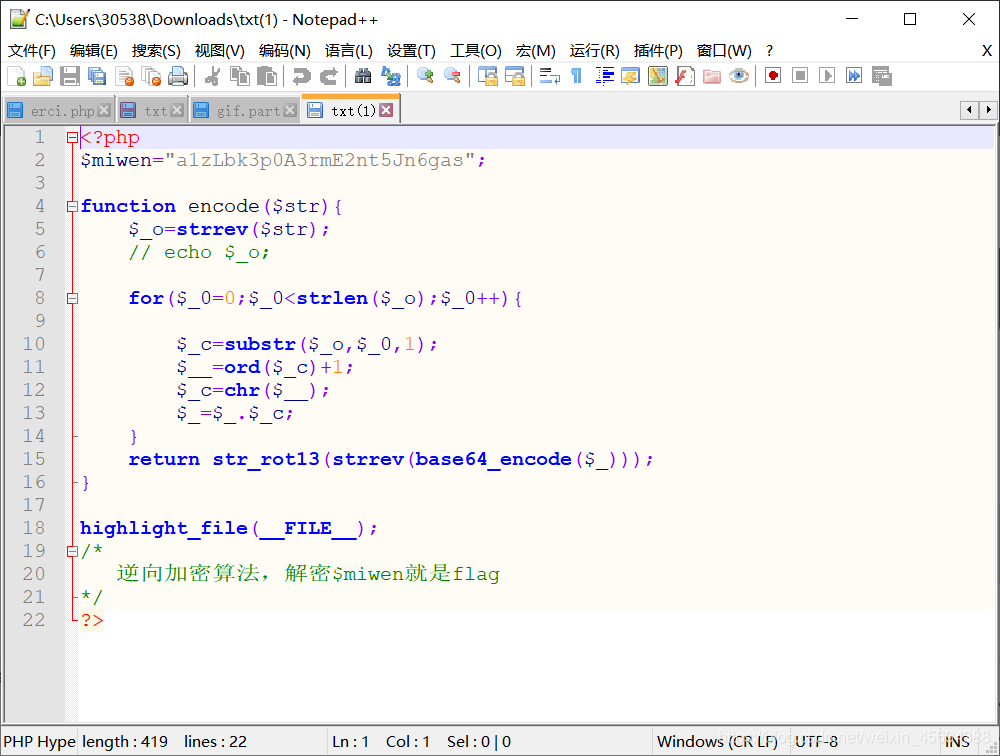1000x756 pixels.
Task: Create a new file with toolbar icon
Action: (x=16, y=76)
